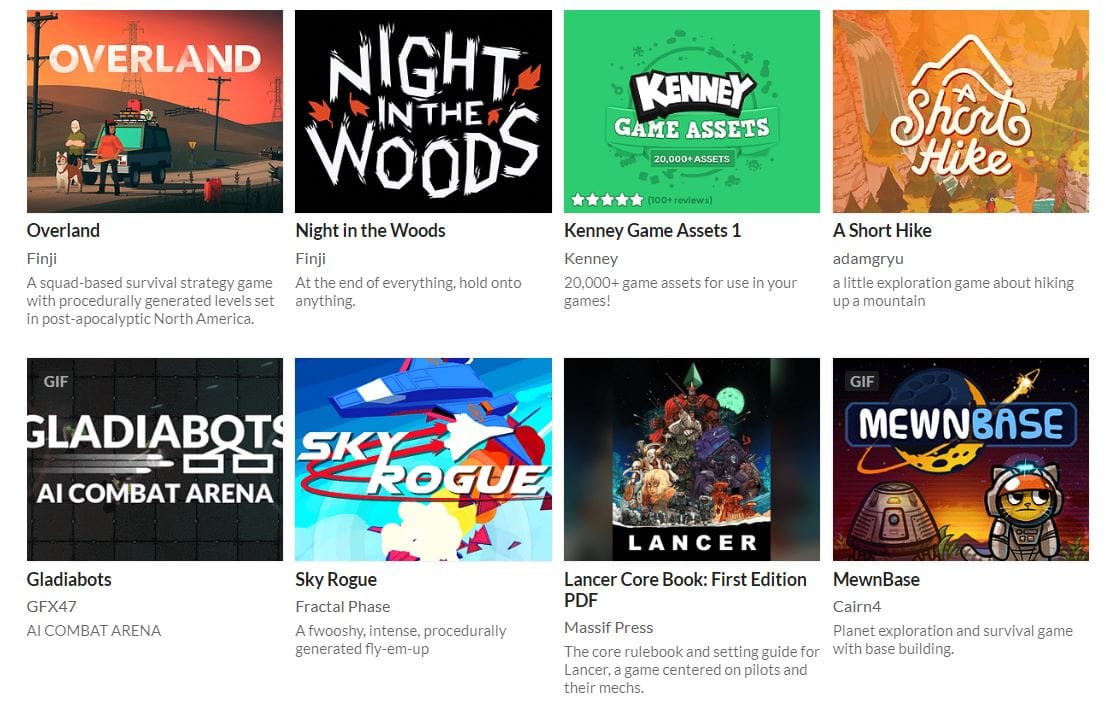The image size is (1106, 717).
Task: Open the Overland game cover image
Action: coord(154,111)
